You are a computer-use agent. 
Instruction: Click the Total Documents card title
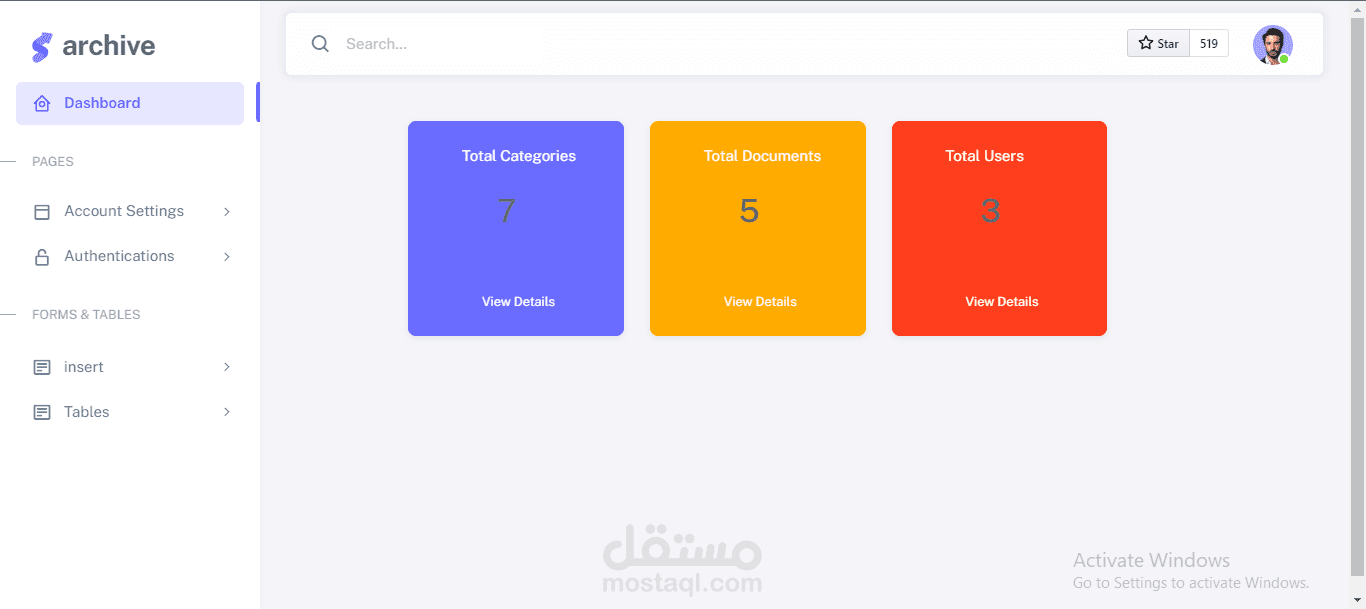pyautogui.click(x=762, y=156)
